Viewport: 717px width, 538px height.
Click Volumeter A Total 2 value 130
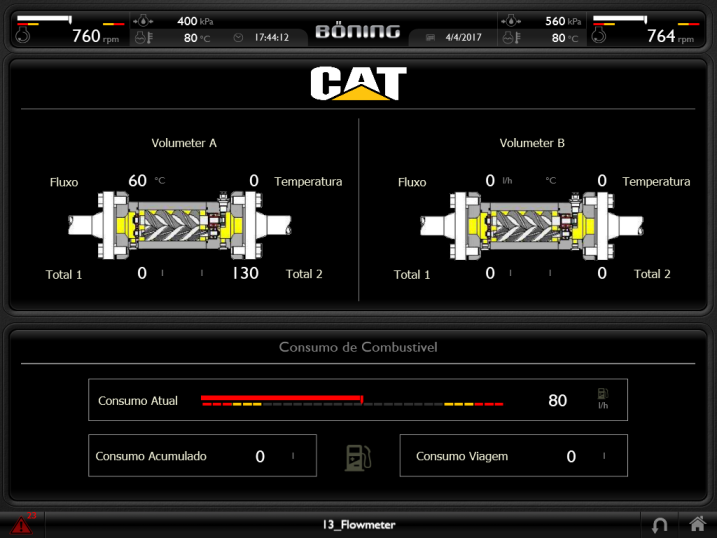tap(245, 273)
